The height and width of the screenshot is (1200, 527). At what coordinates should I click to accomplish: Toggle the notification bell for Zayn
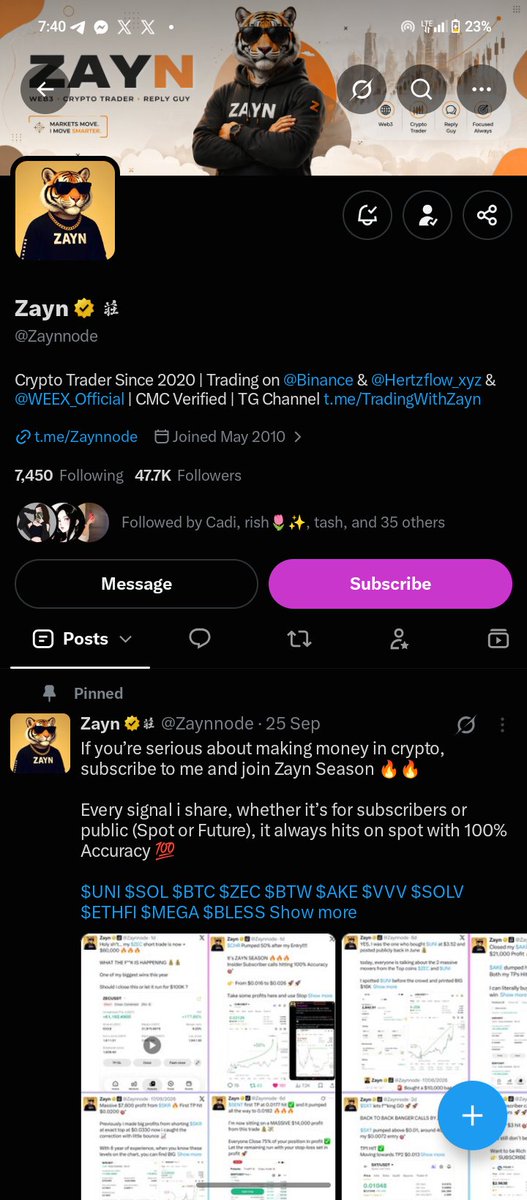[367, 215]
